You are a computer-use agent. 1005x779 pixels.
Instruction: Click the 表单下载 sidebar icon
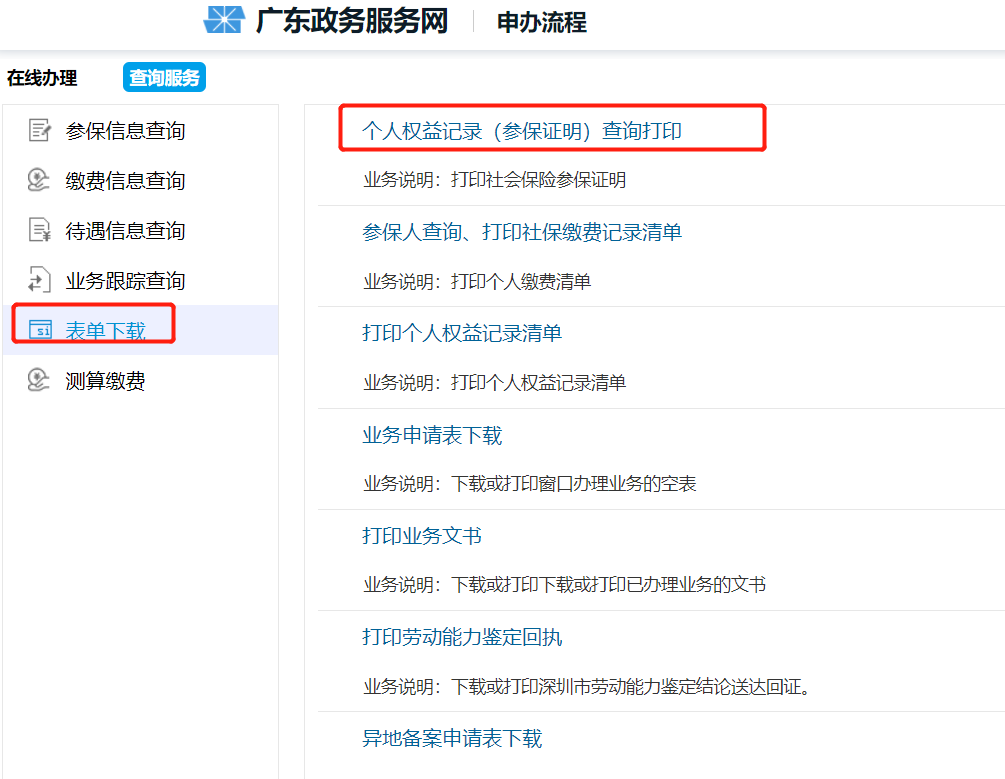click(x=40, y=330)
